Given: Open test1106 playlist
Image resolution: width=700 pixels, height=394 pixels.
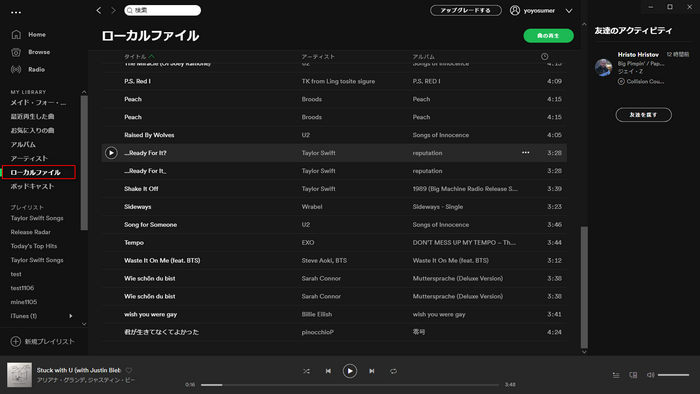Looking at the screenshot, I should (x=22, y=288).
